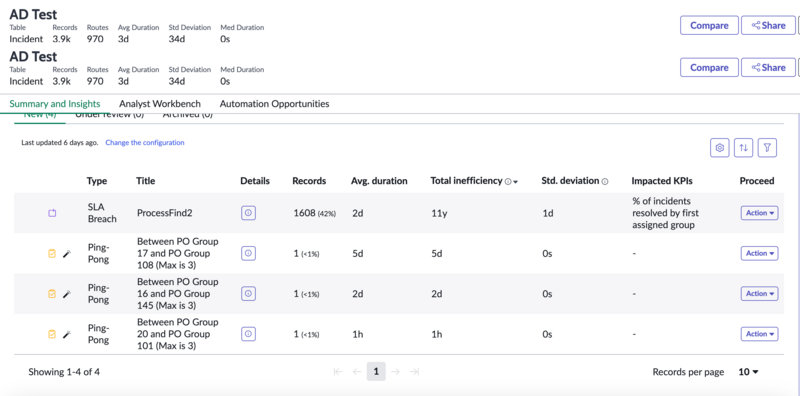Open table settings gear icon
This screenshot has width=800, height=396.
coord(719,148)
